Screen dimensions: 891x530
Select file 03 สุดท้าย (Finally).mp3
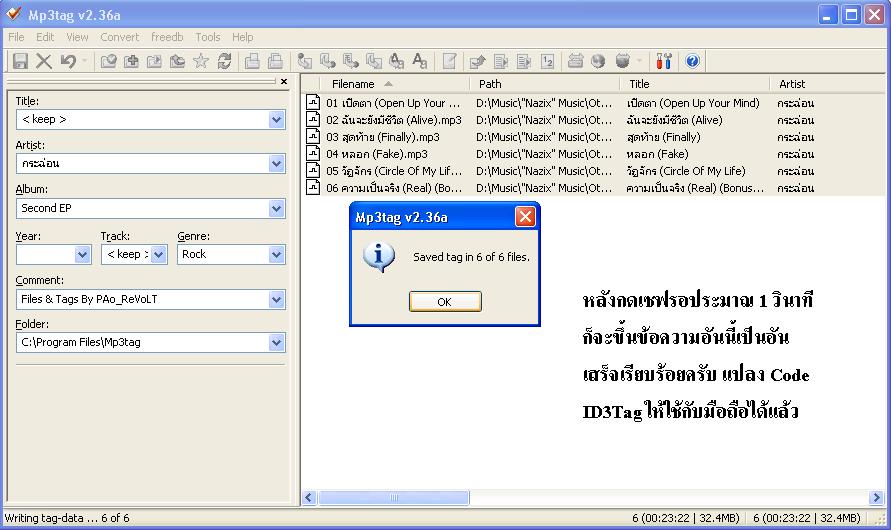(382, 137)
